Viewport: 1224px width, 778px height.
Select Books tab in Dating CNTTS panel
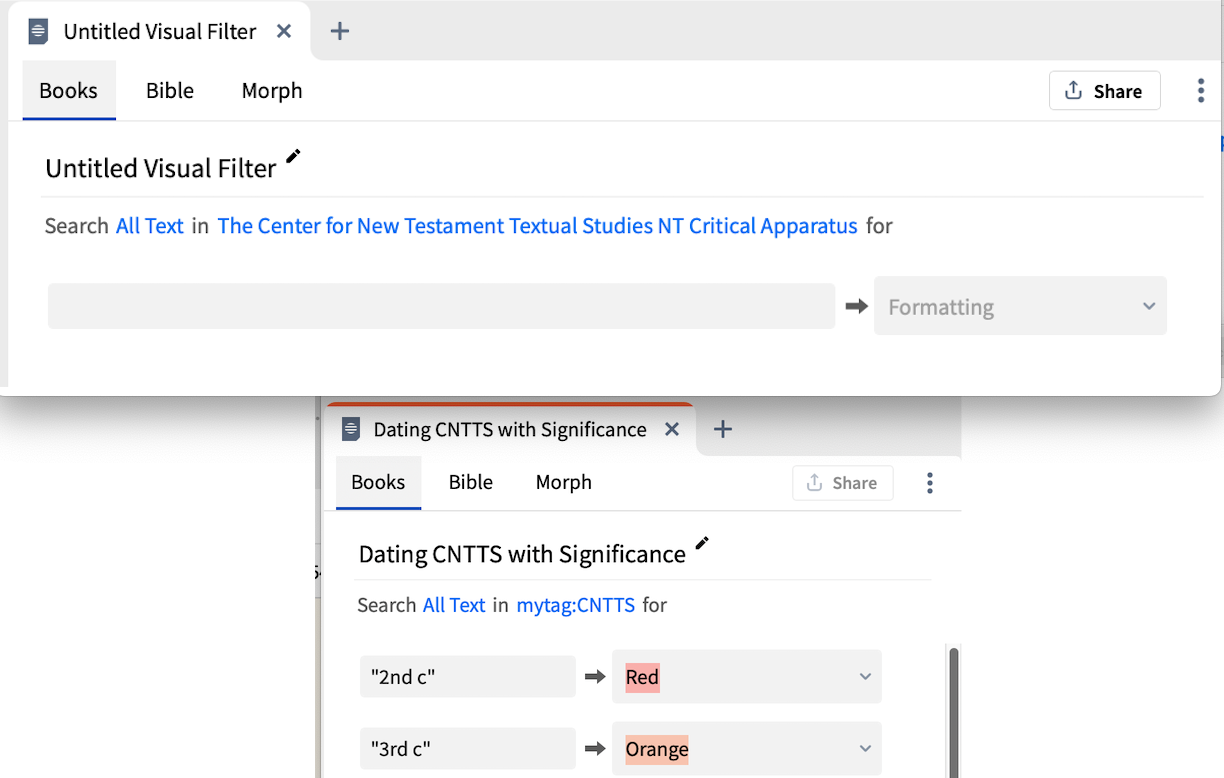(378, 482)
